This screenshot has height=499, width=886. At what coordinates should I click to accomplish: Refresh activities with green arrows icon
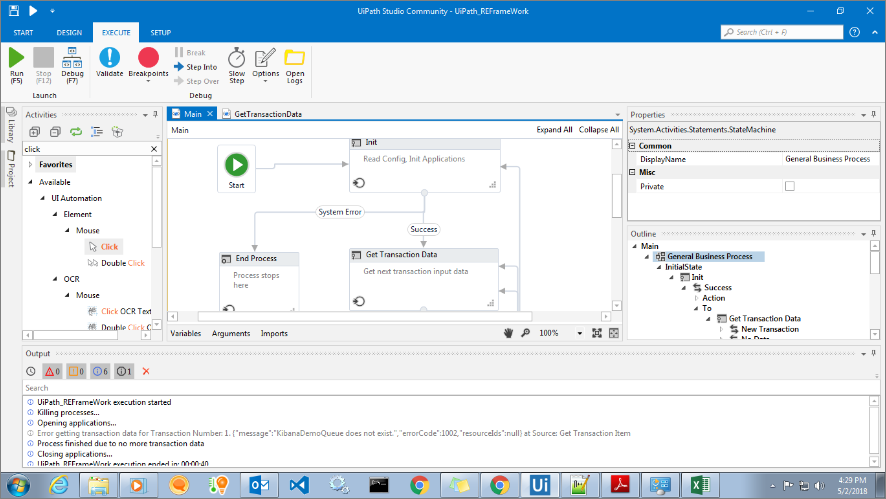point(74,131)
